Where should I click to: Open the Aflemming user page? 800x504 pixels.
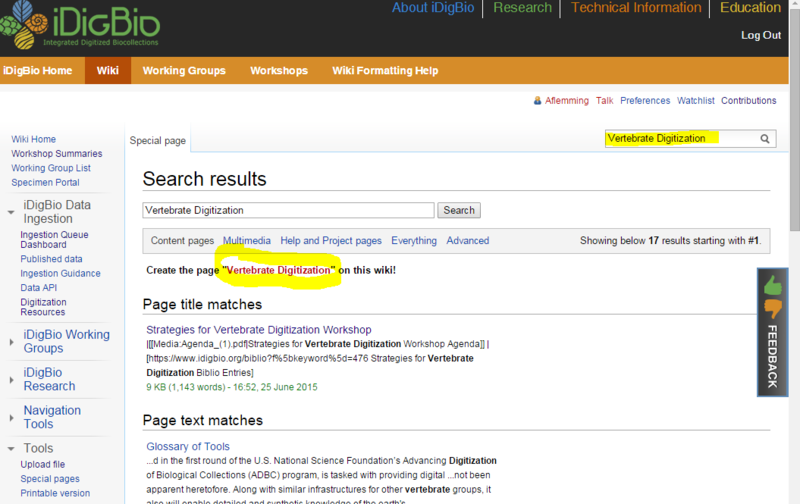[x=566, y=100]
